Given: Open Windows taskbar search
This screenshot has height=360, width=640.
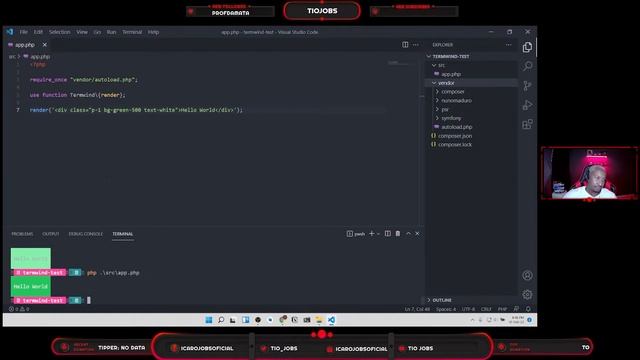Looking at the screenshot, I should [221, 320].
